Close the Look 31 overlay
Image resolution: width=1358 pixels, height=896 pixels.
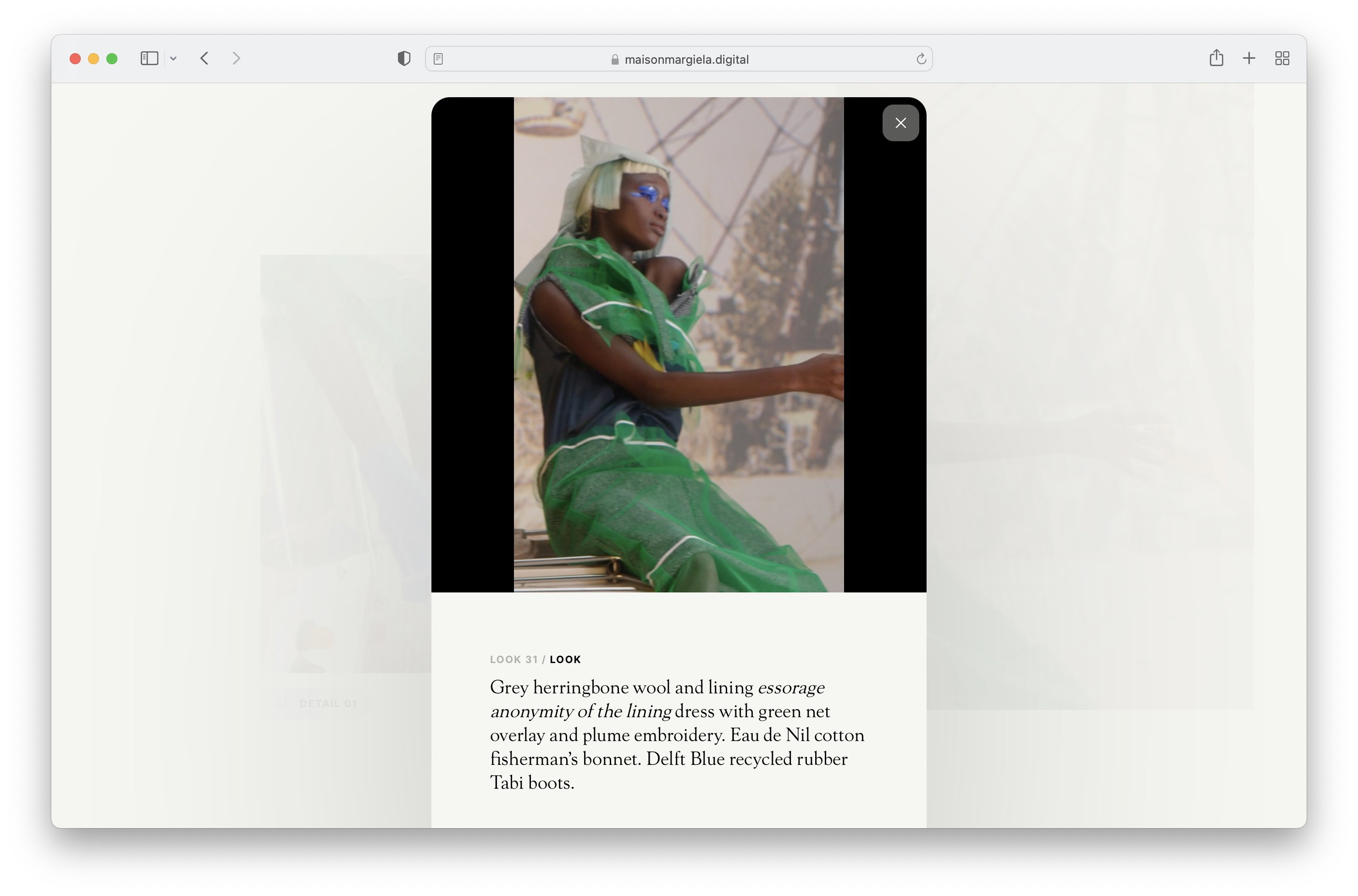coord(900,123)
